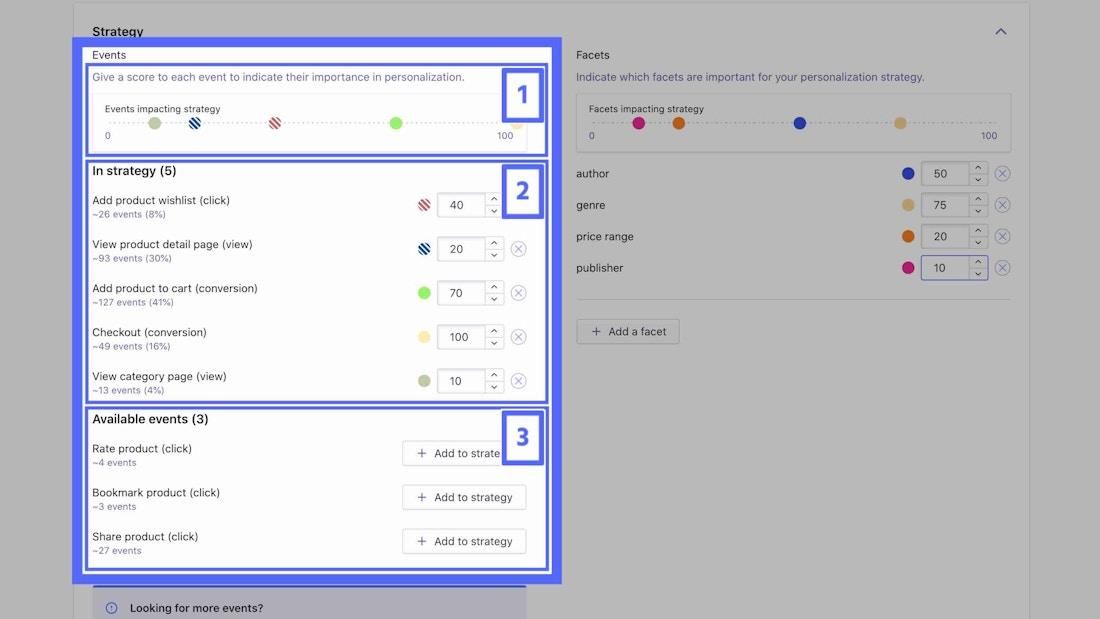Increase the genre facet score
The width and height of the screenshot is (1100, 619).
click(978, 199)
